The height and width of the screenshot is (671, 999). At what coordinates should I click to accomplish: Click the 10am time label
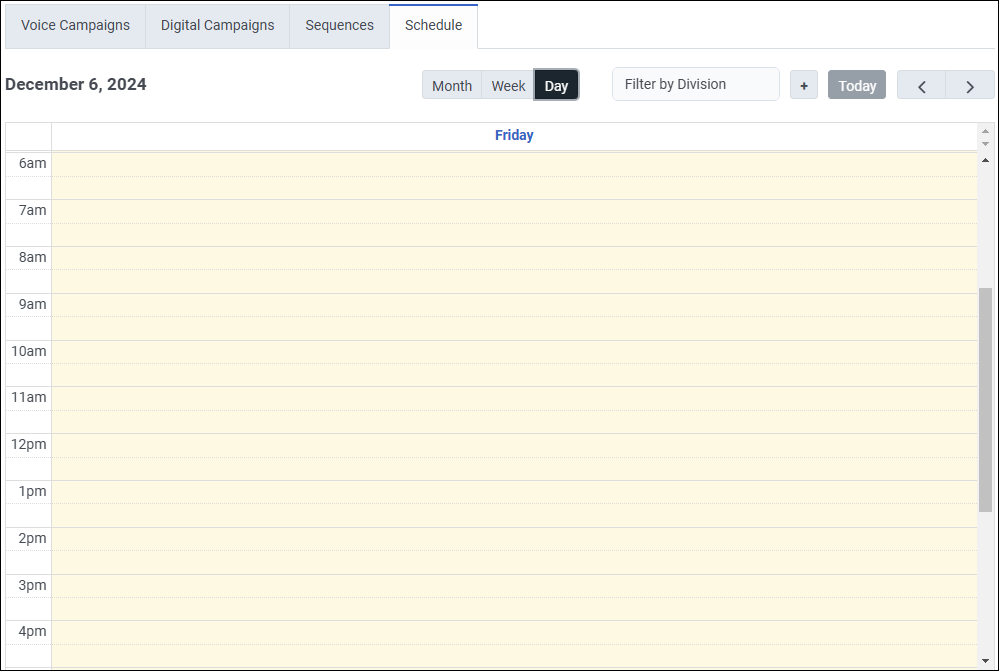(29, 351)
